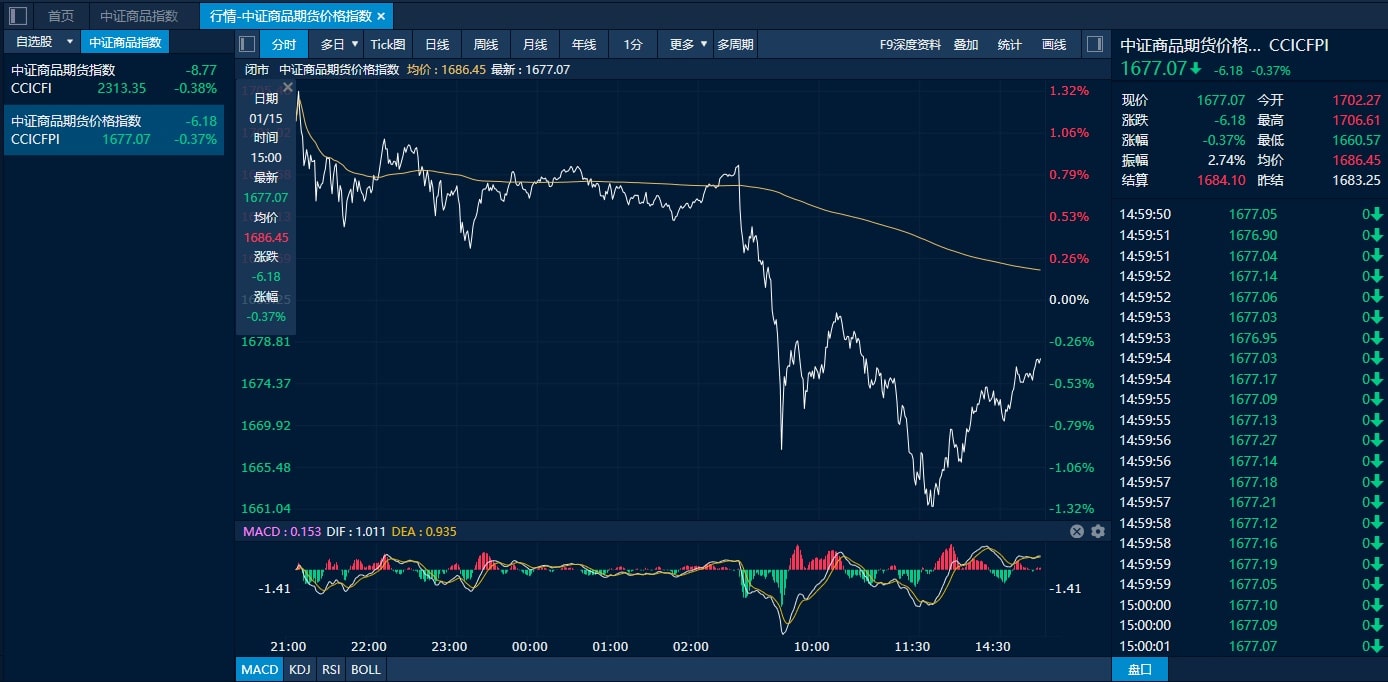Expand the 自选股 dropdown arrow
The image size is (1388, 682).
click(69, 42)
